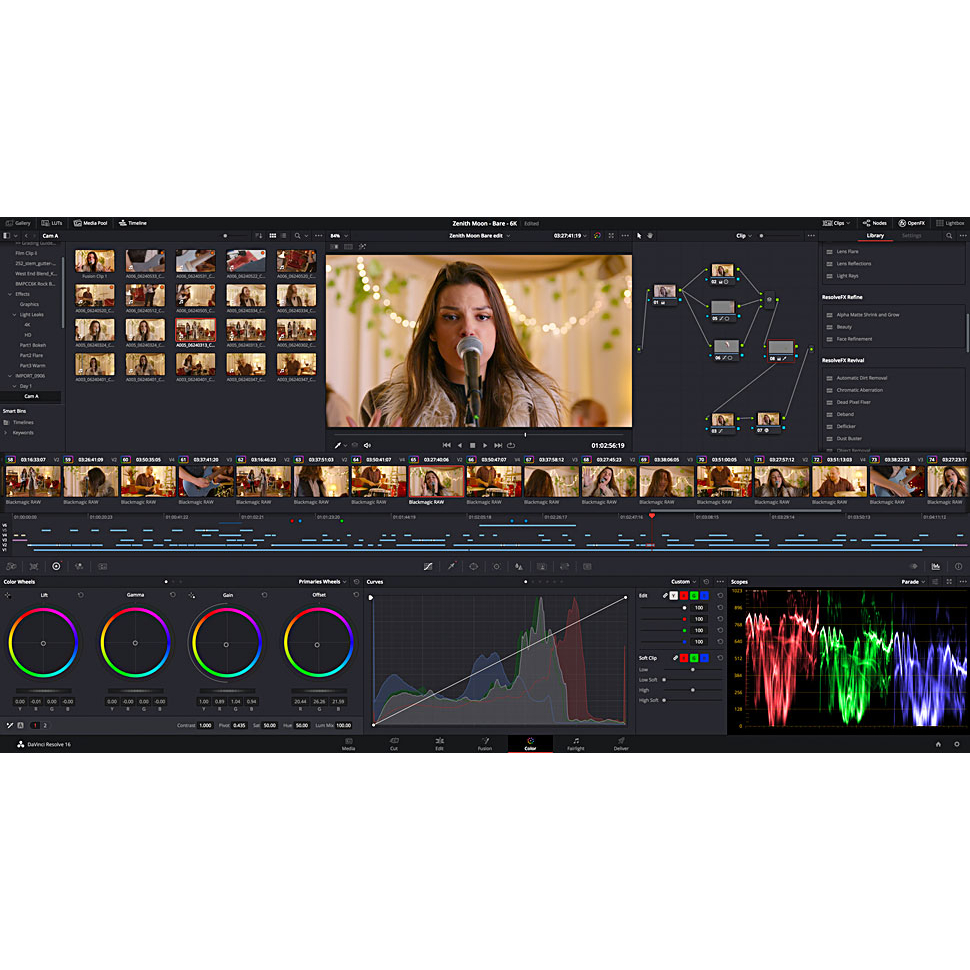Open the Curves palette
This screenshot has height=970, width=970.
pos(428,567)
